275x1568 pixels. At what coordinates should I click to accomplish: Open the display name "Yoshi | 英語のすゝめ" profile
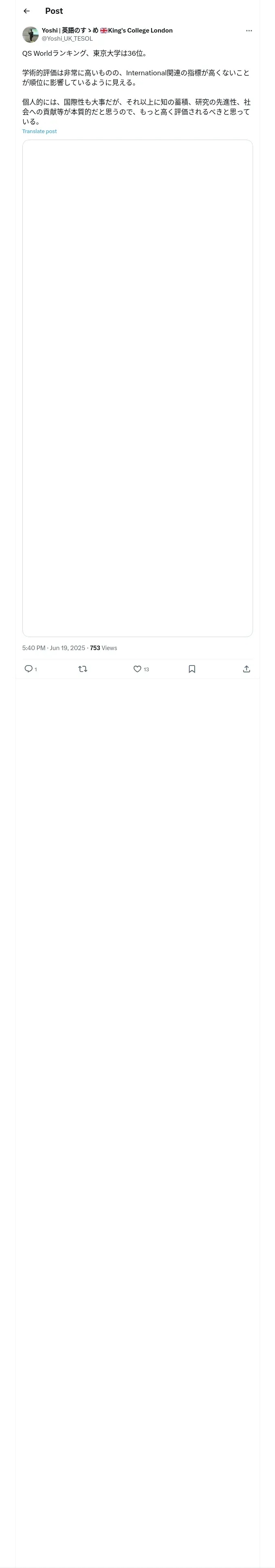coord(70,31)
